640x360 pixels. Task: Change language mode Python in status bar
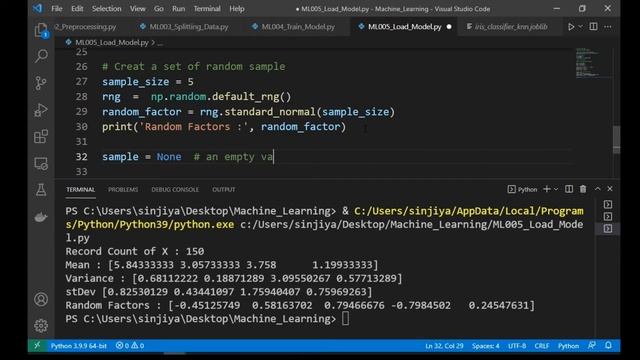coord(568,346)
